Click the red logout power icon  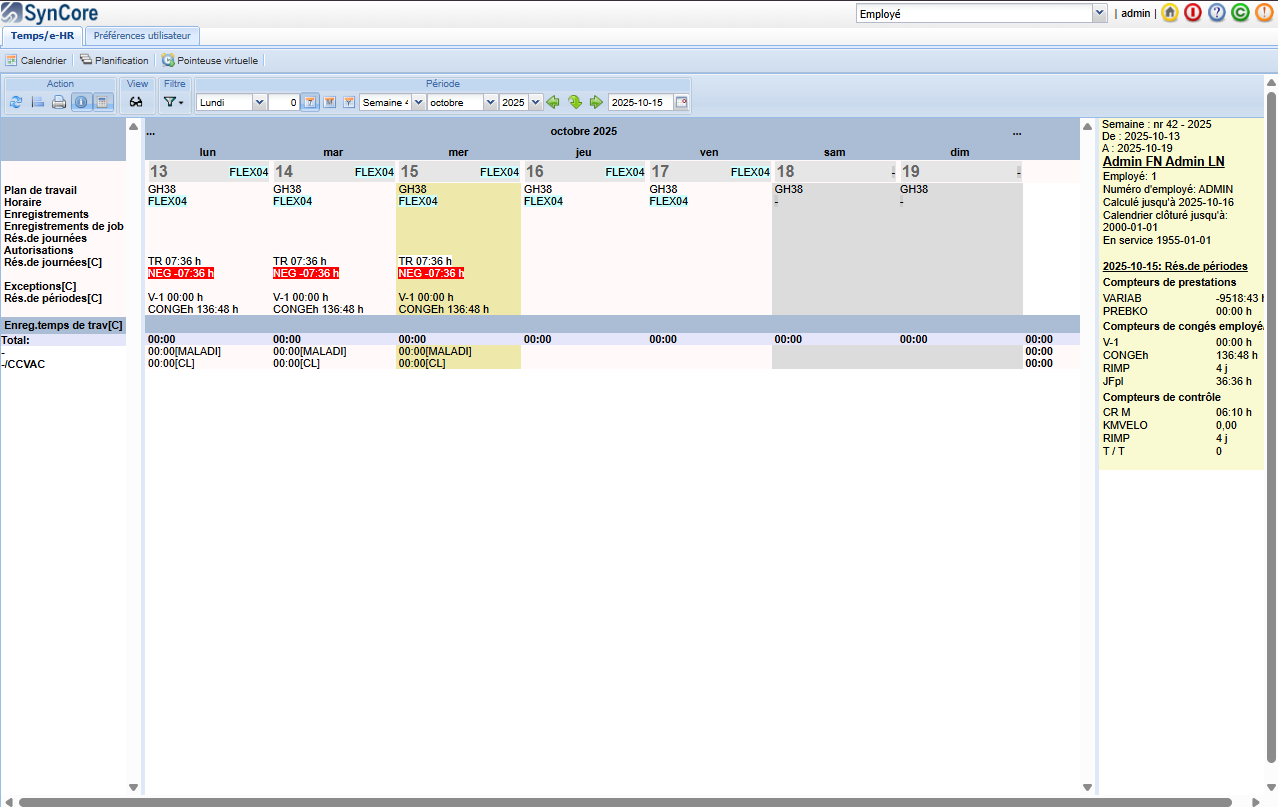click(x=1193, y=13)
